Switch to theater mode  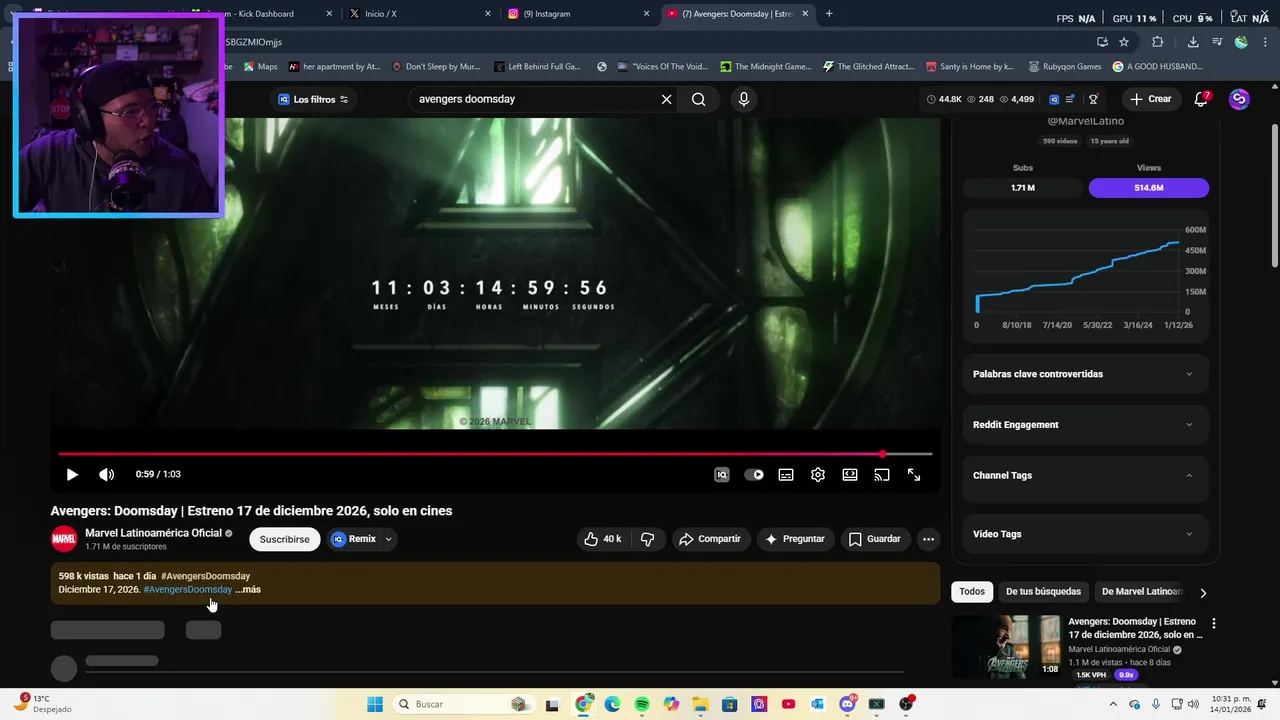pos(850,475)
